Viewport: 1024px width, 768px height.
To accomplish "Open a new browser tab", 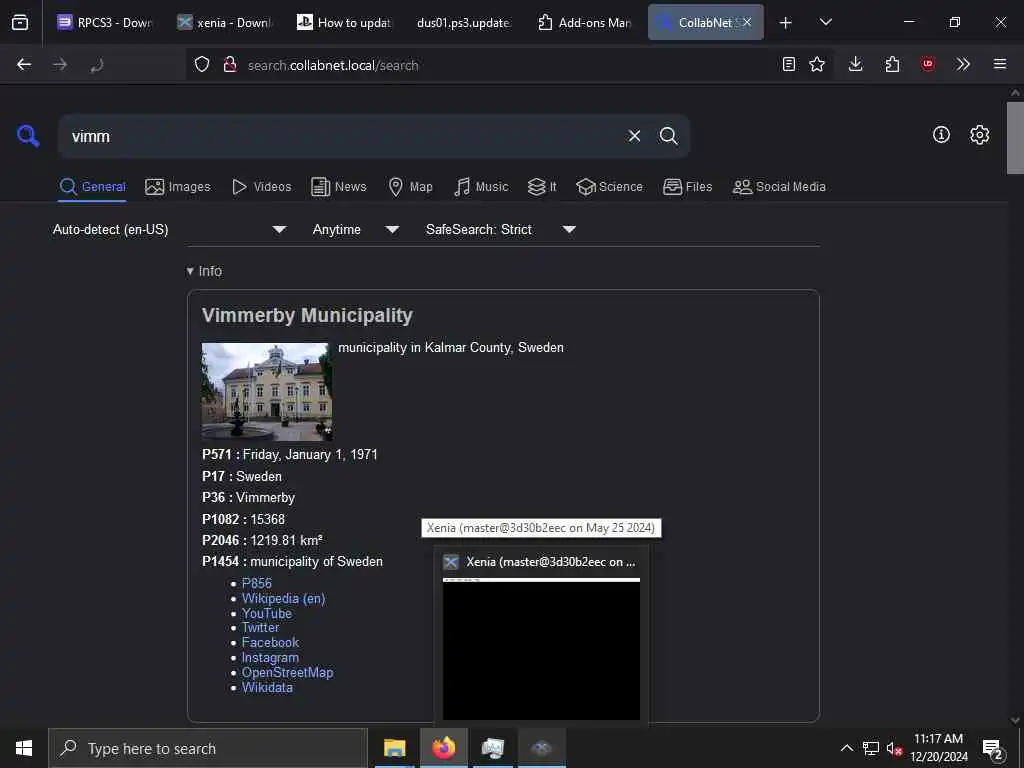I will tap(786, 22).
